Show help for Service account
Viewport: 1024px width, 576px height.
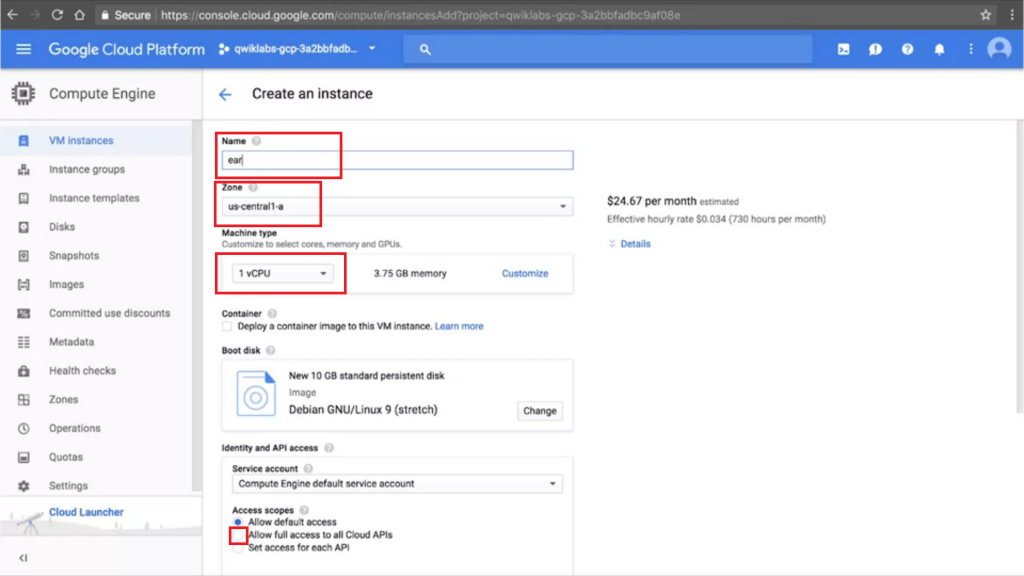tap(308, 469)
